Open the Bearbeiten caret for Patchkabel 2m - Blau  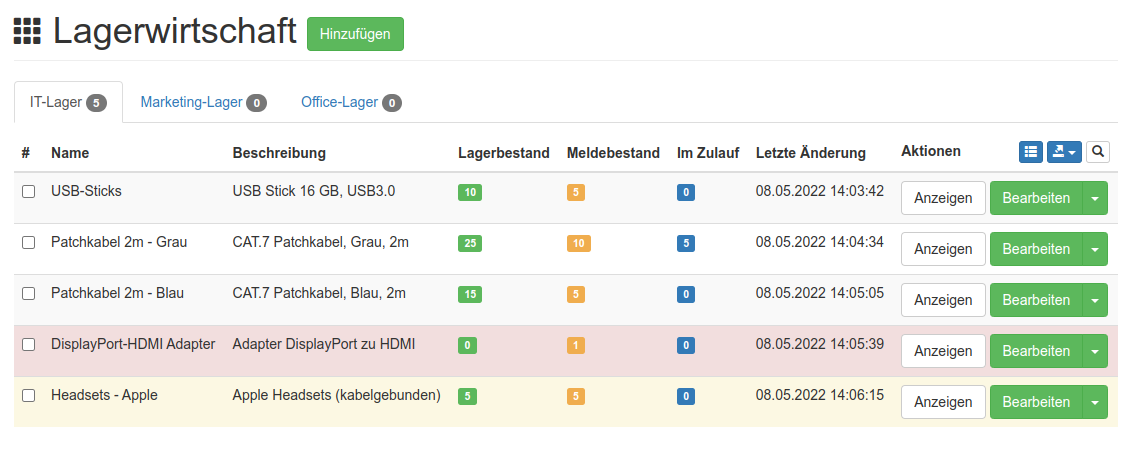tap(1095, 300)
